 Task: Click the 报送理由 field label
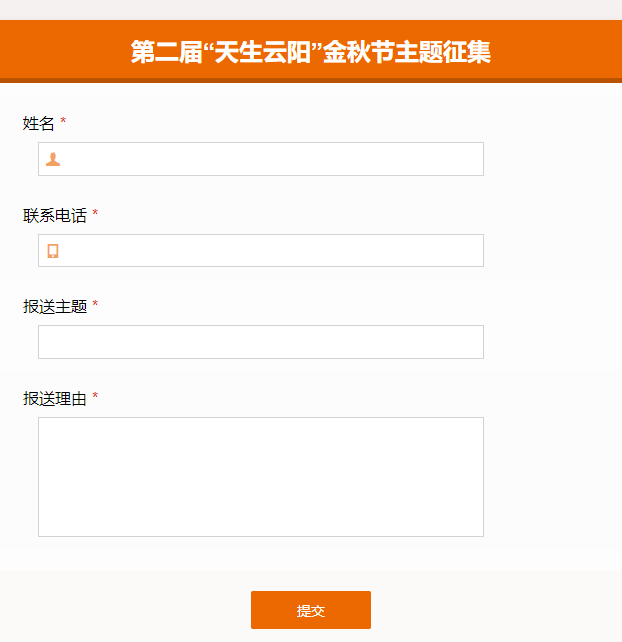click(55, 398)
